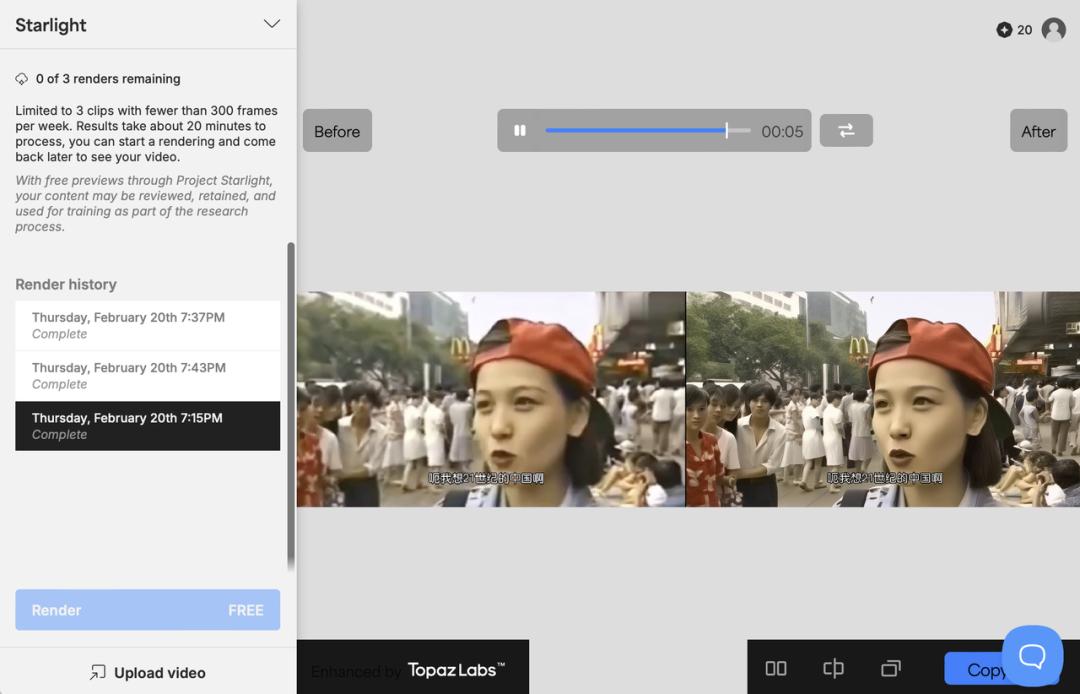
Task: Open the chat support bubble
Action: click(1032, 656)
